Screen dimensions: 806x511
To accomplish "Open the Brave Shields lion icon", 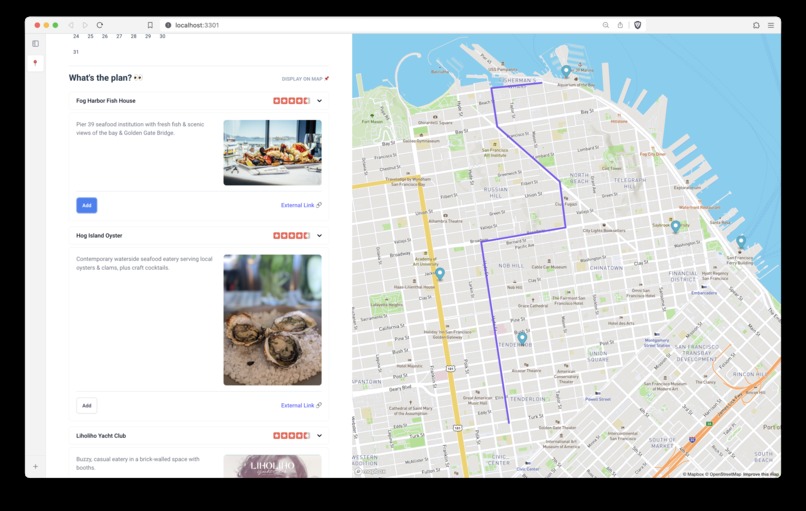I will (637, 25).
